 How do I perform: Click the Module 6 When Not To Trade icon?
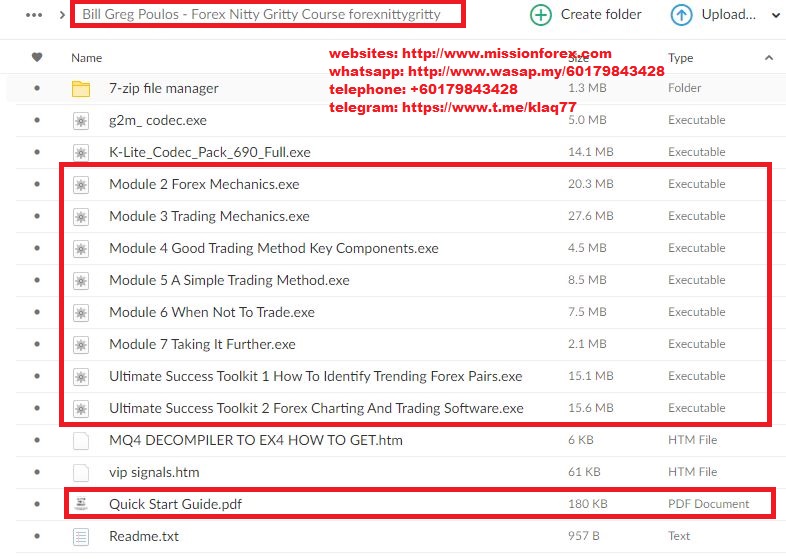point(81,313)
